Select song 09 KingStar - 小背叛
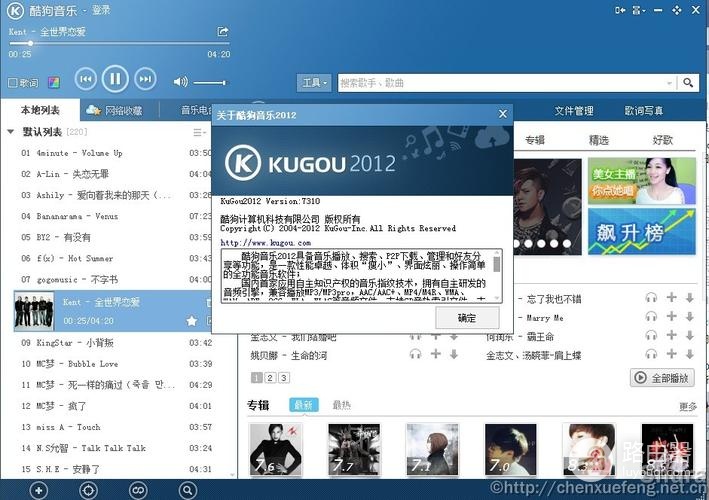 (117, 343)
